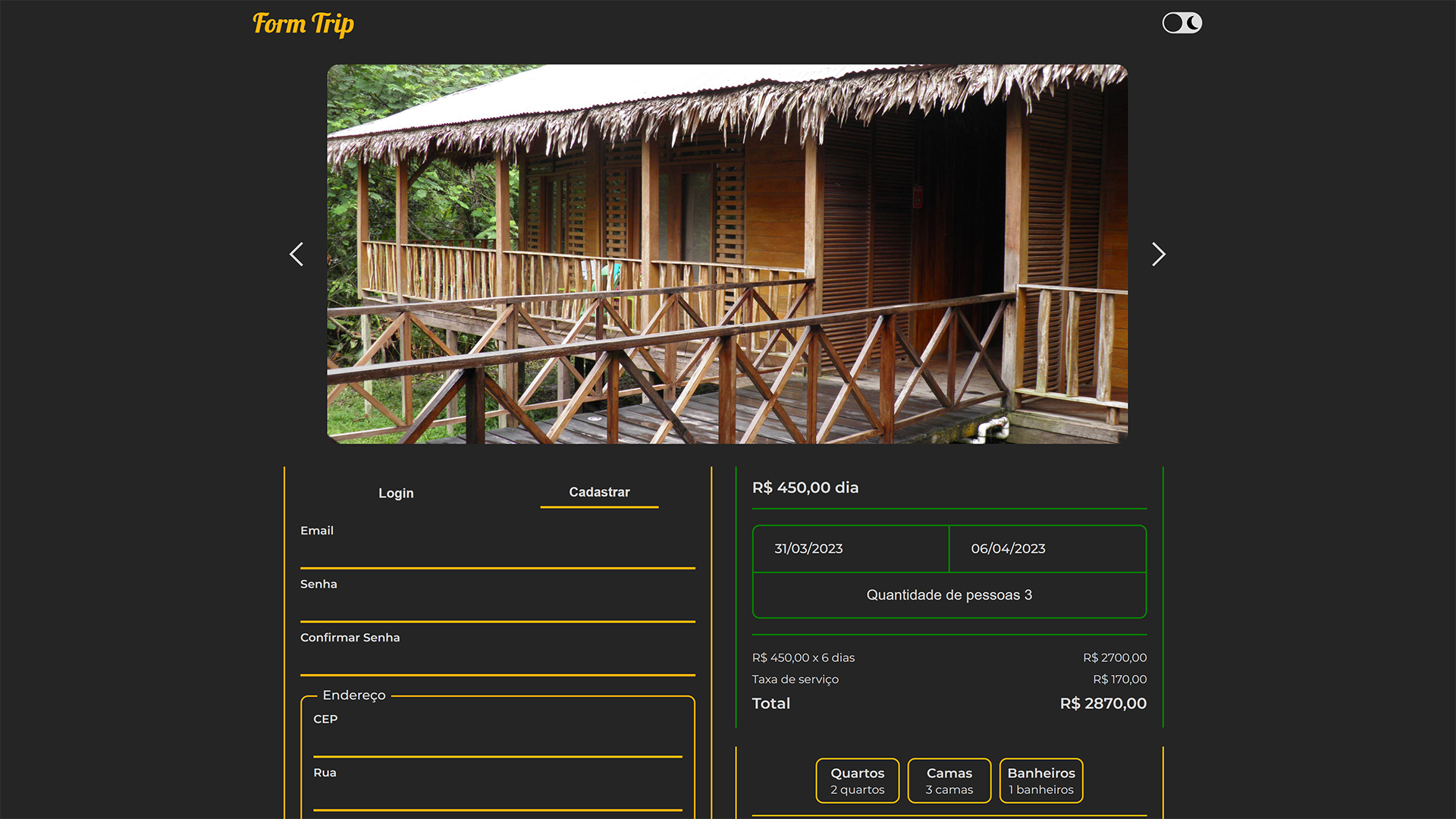This screenshot has width=1456, height=819.
Task: Focus the Senha input field
Action: [x=497, y=608]
